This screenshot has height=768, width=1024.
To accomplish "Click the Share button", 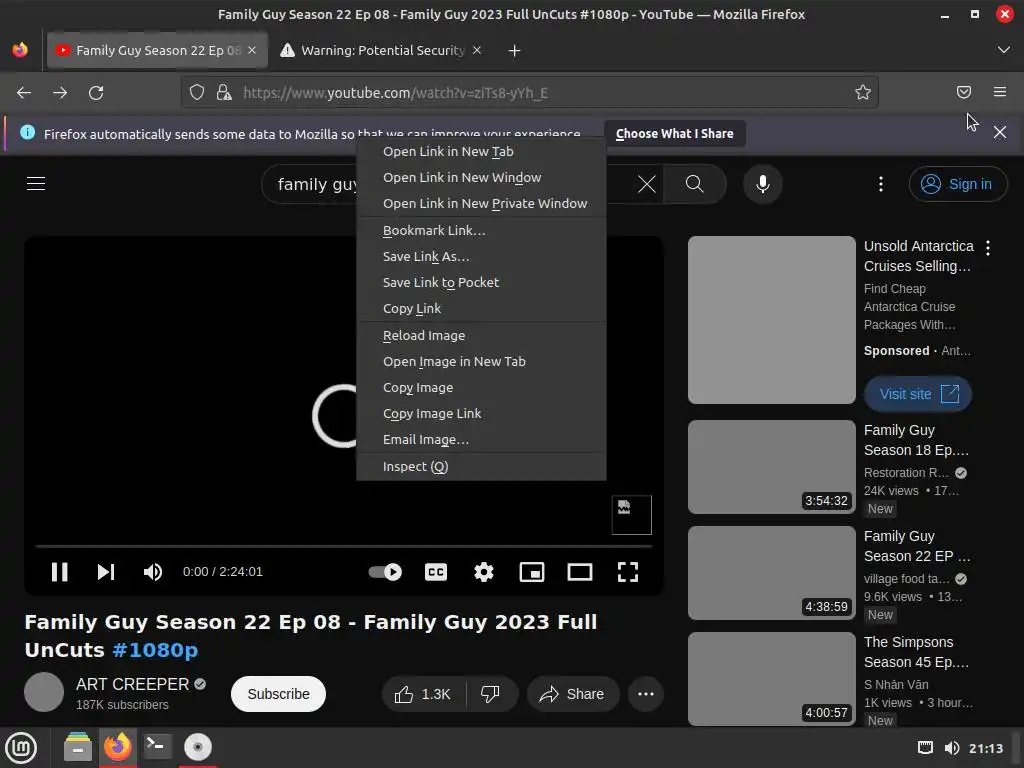I will 571,694.
